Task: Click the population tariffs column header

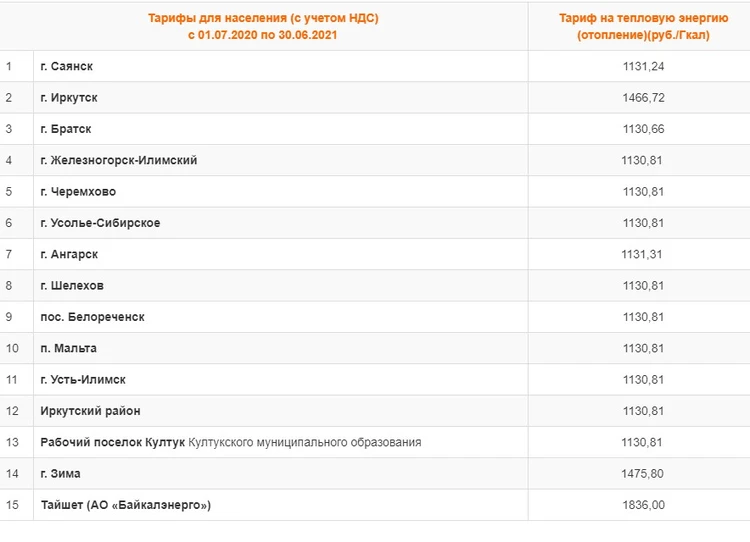Action: [263, 26]
